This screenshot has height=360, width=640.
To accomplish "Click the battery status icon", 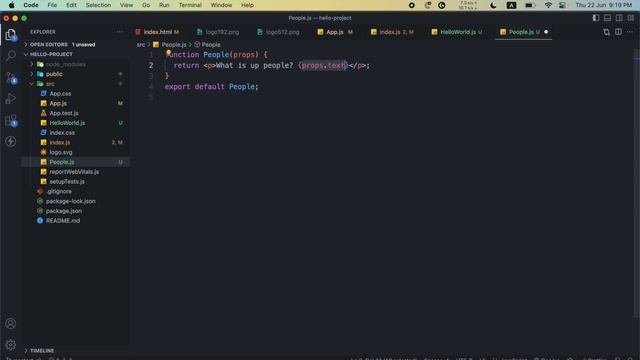I will 530,5.
